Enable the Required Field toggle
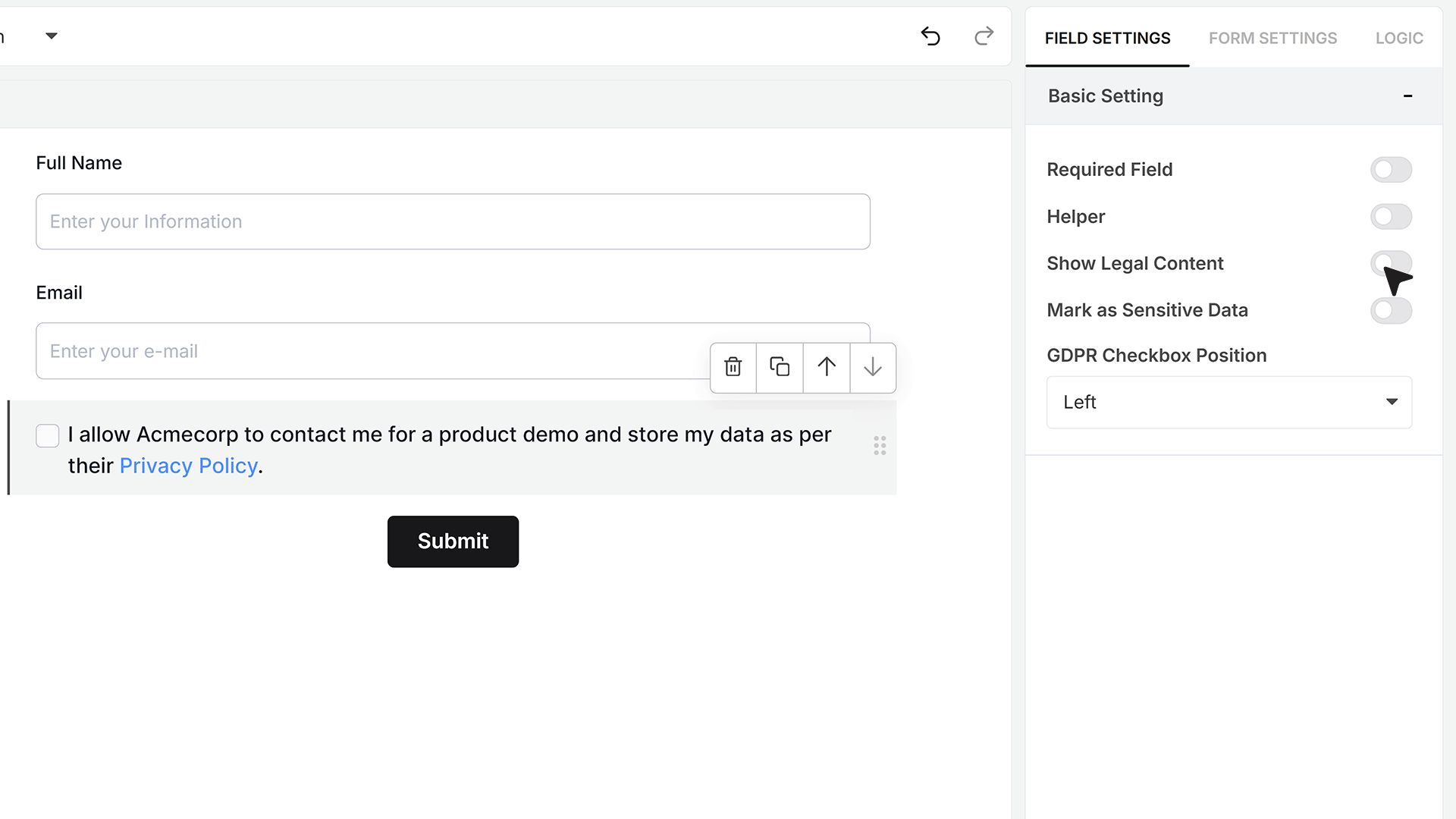1456x819 pixels. click(1391, 169)
